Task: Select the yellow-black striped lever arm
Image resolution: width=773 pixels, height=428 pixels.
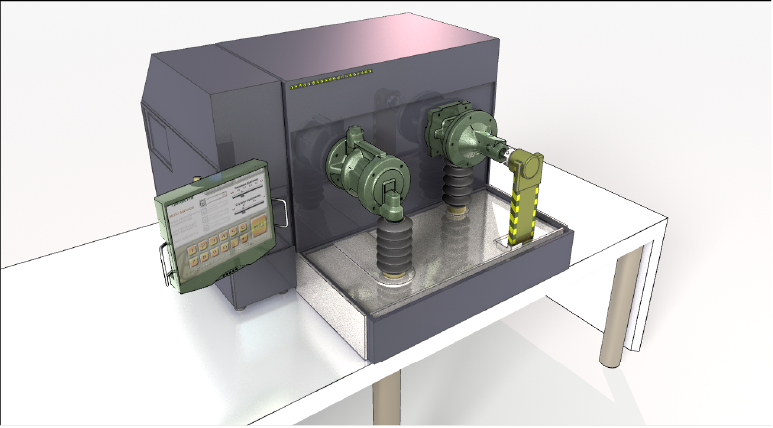Action: coord(521,199)
